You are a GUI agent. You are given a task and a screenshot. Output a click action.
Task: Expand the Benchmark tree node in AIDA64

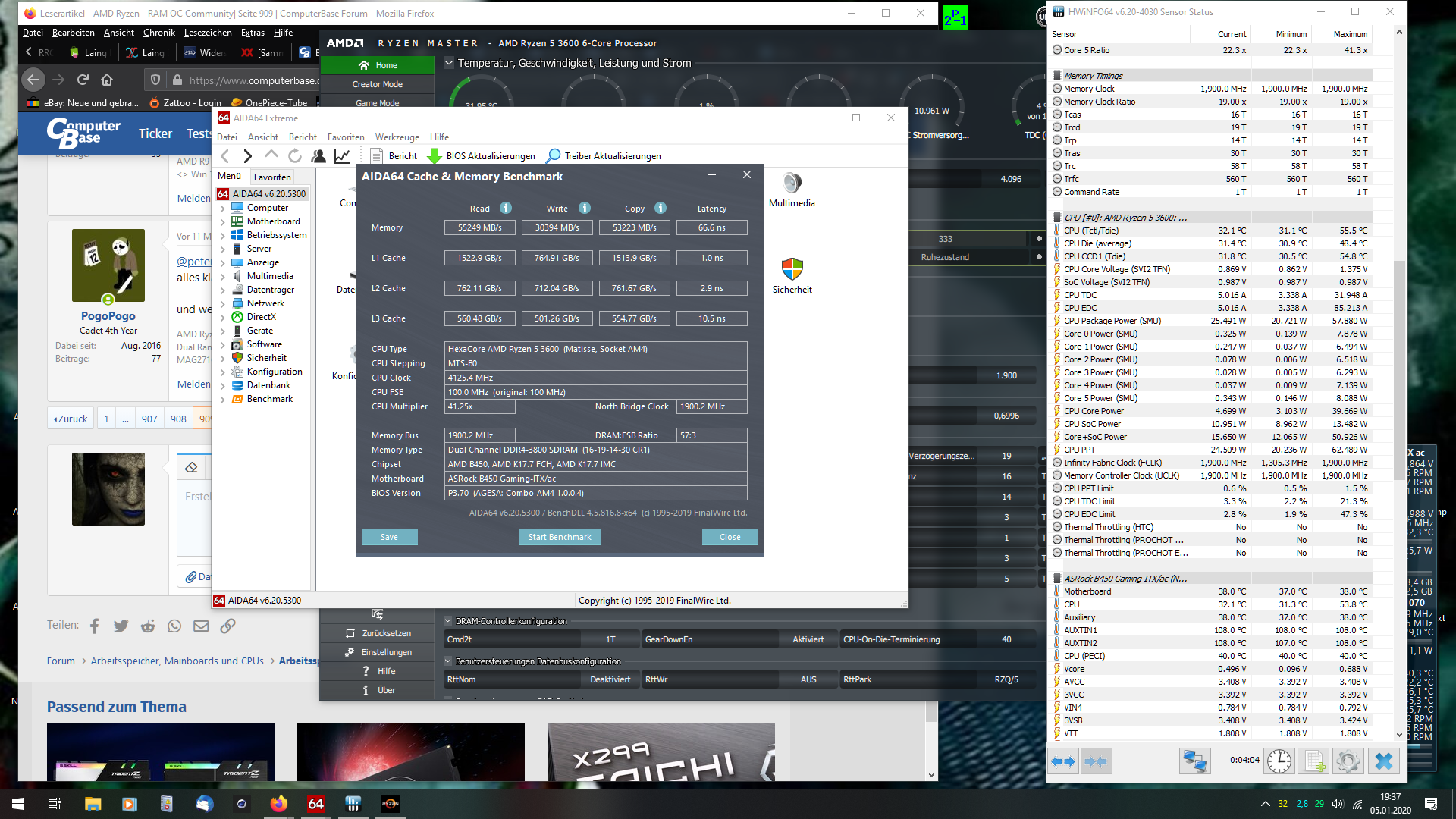click(223, 399)
